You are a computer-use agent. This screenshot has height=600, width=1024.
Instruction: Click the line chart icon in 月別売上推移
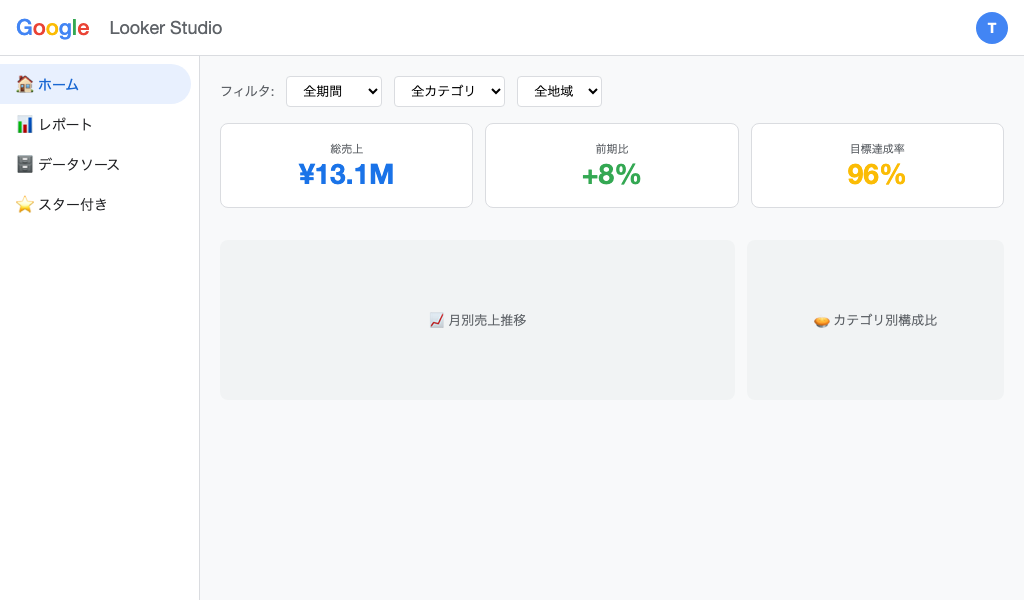click(436, 321)
